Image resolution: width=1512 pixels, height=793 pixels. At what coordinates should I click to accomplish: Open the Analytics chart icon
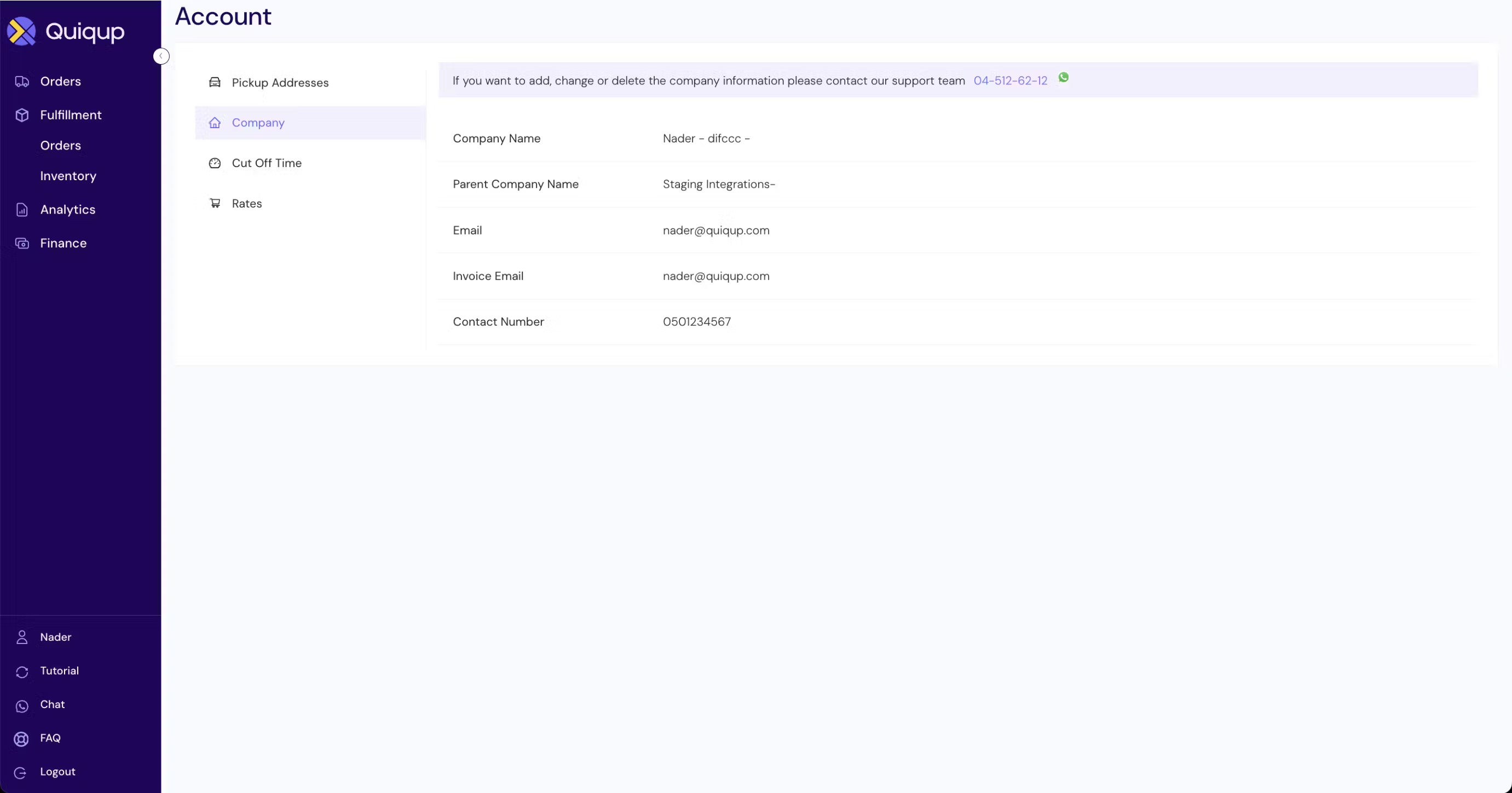pyautogui.click(x=22, y=210)
